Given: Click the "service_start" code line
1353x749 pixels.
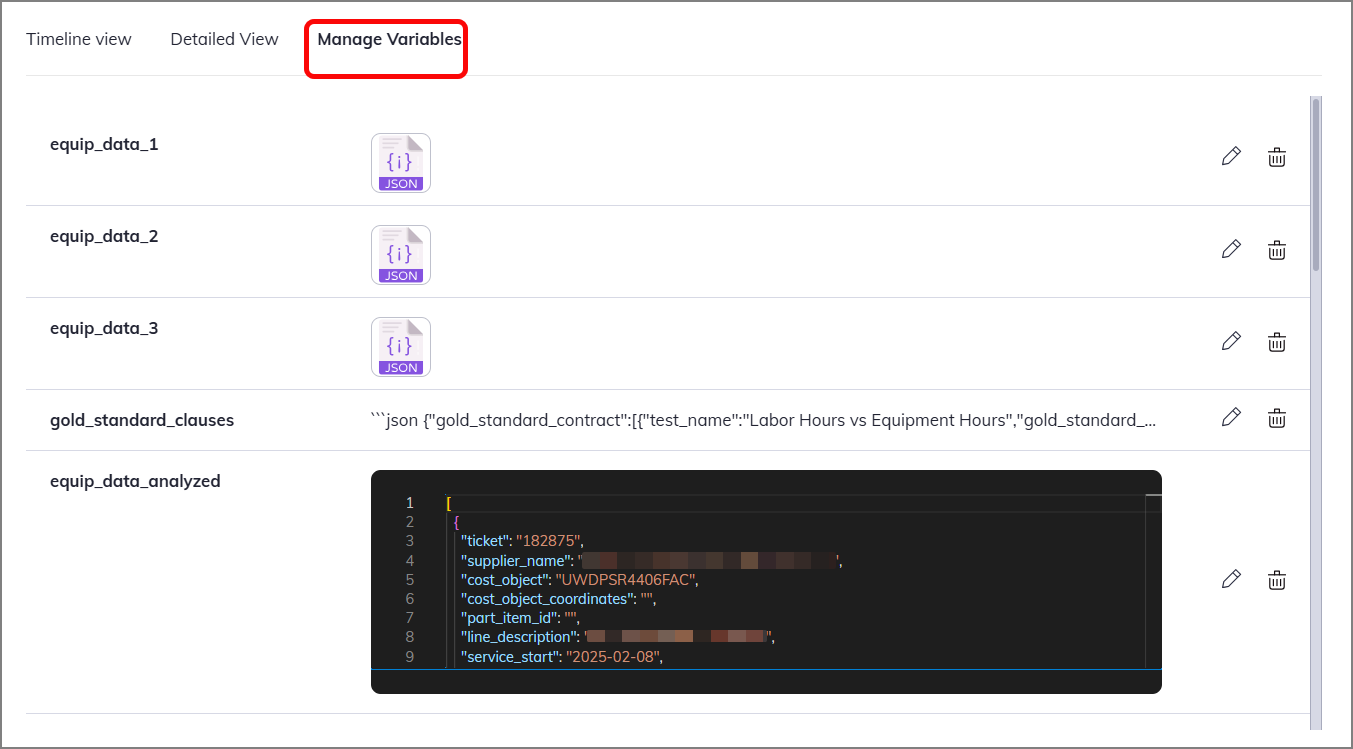Looking at the screenshot, I should click(562, 656).
